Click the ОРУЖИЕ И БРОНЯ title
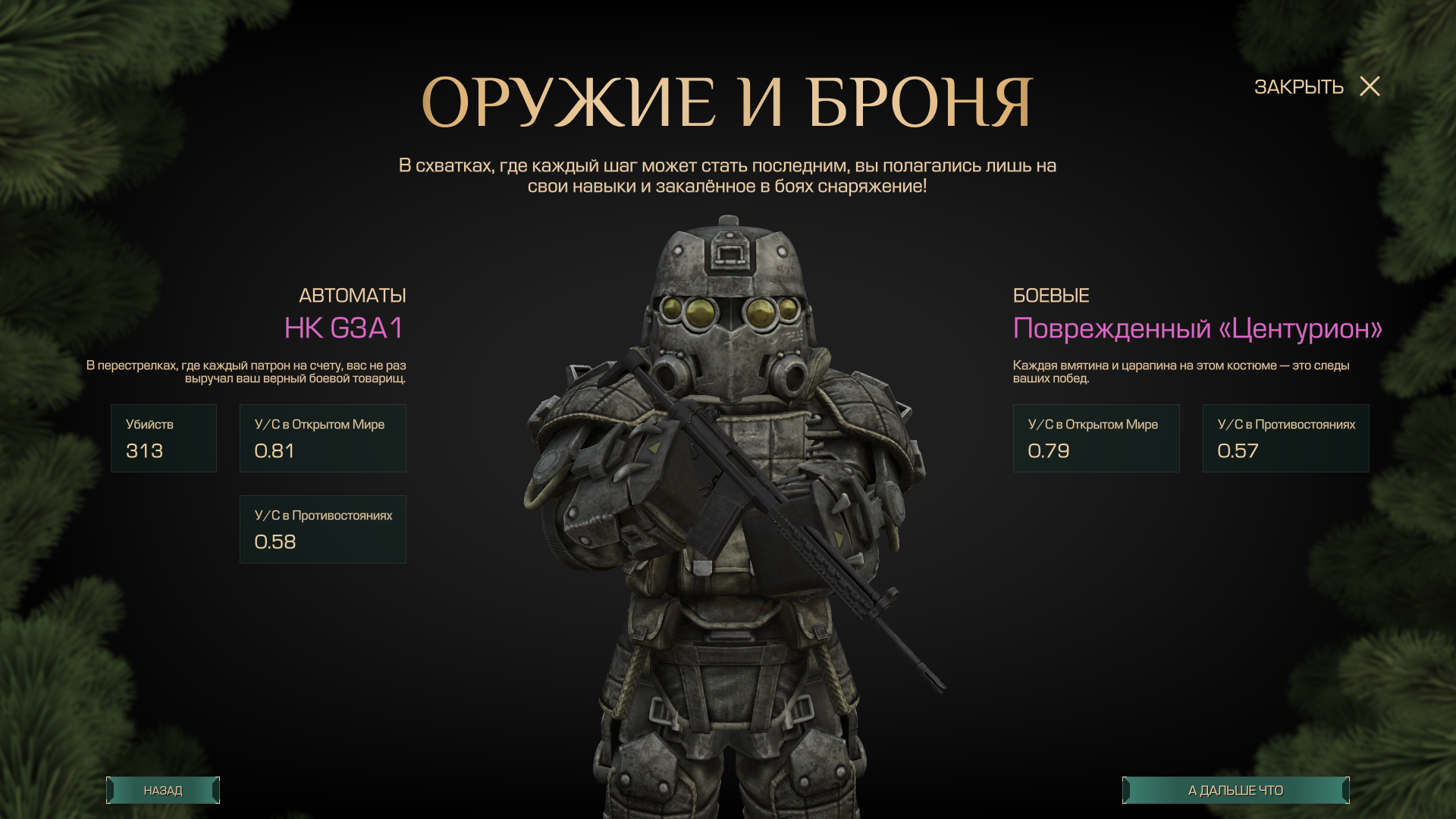 pos(727,102)
